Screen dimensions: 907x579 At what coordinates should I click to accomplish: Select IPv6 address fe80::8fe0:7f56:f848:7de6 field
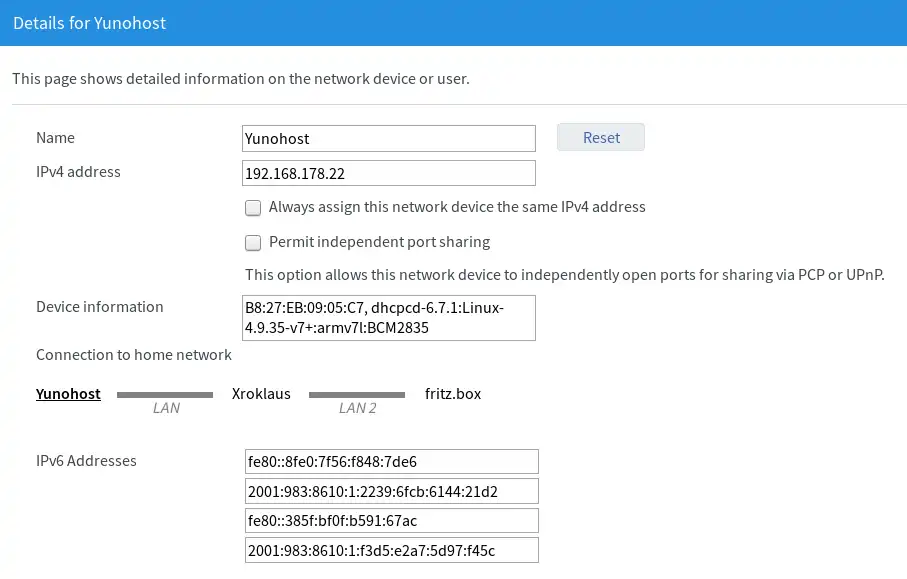click(392, 462)
